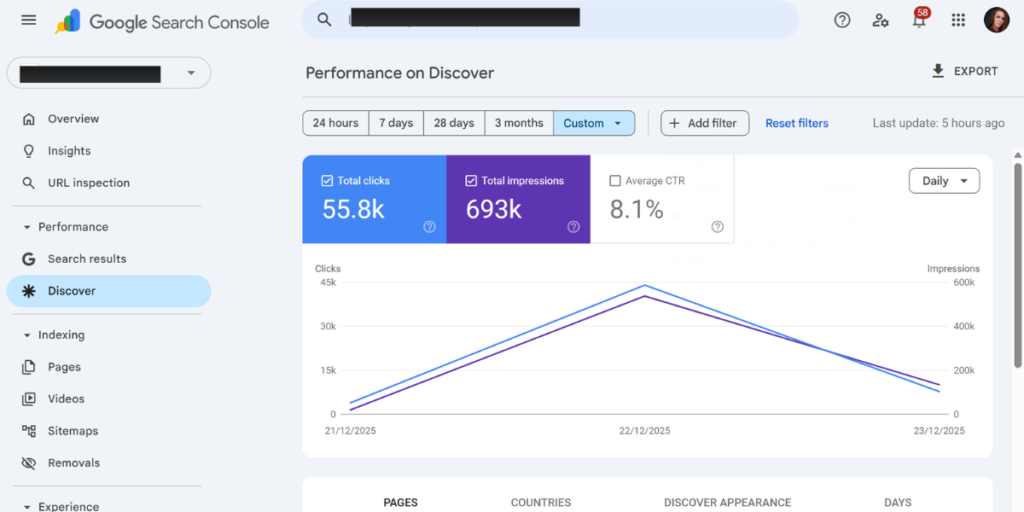Collapse the Performance sidebar section
Viewport: 1024px width, 512px height.
click(27, 227)
